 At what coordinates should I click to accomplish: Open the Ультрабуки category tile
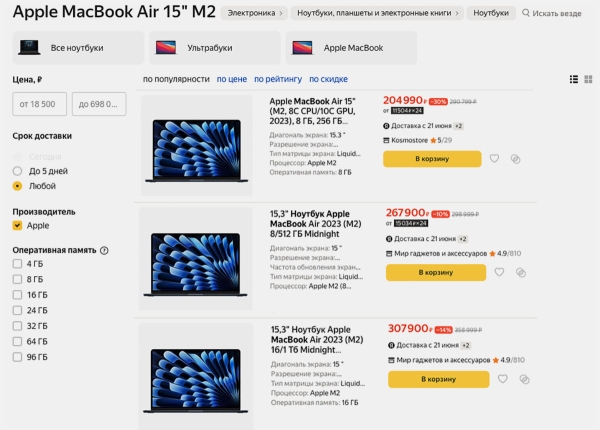tap(215, 48)
